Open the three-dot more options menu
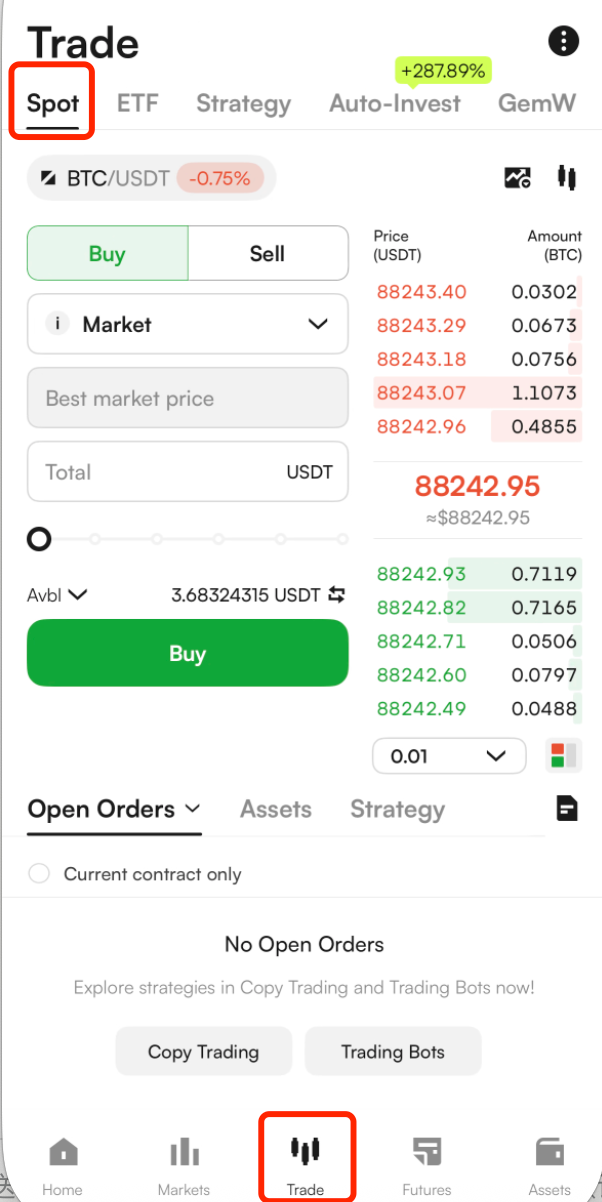This screenshot has height=1202, width=602. click(x=564, y=41)
